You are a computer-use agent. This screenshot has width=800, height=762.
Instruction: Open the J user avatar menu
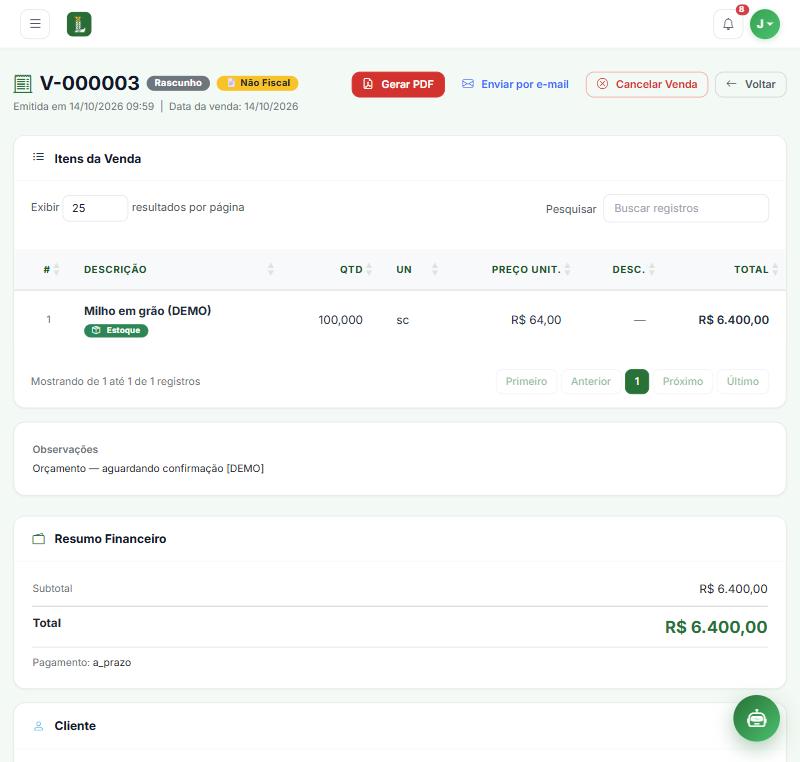pos(764,24)
